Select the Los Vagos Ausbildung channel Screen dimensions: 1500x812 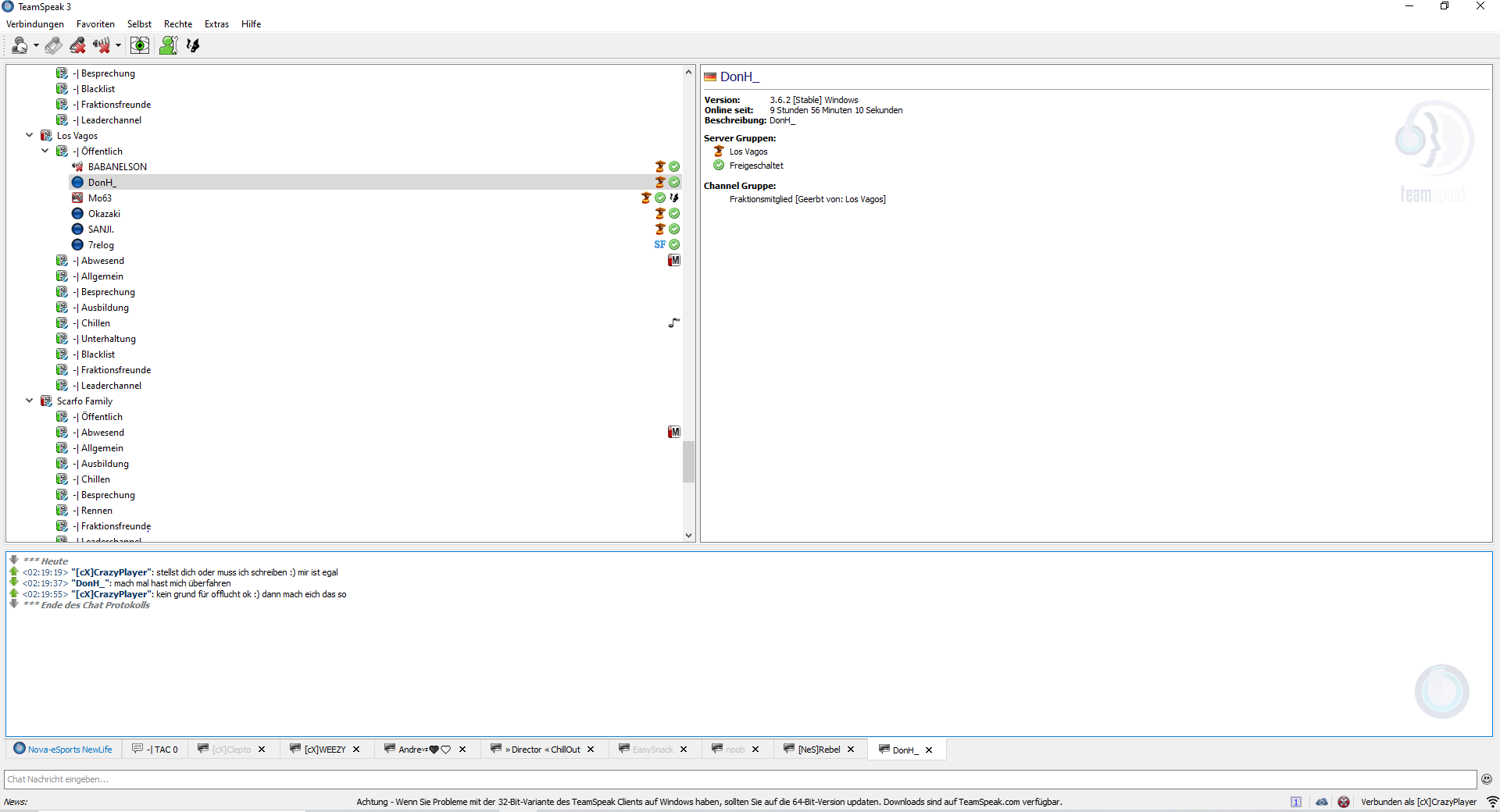click(105, 308)
